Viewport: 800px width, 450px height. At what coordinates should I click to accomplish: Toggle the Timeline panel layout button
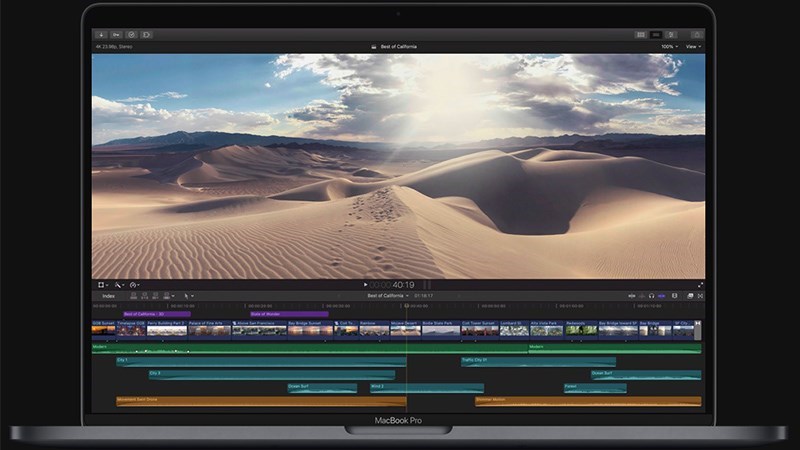coord(656,35)
